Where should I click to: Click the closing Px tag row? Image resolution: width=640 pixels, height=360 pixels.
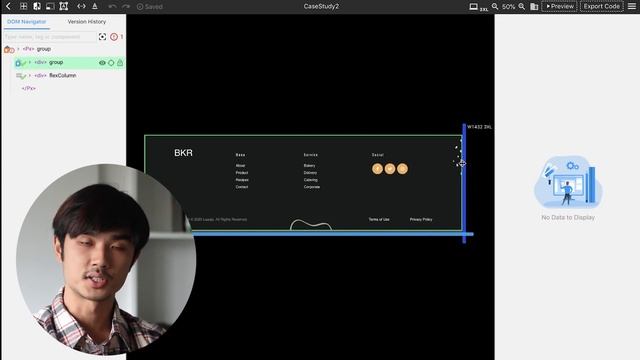(29, 88)
